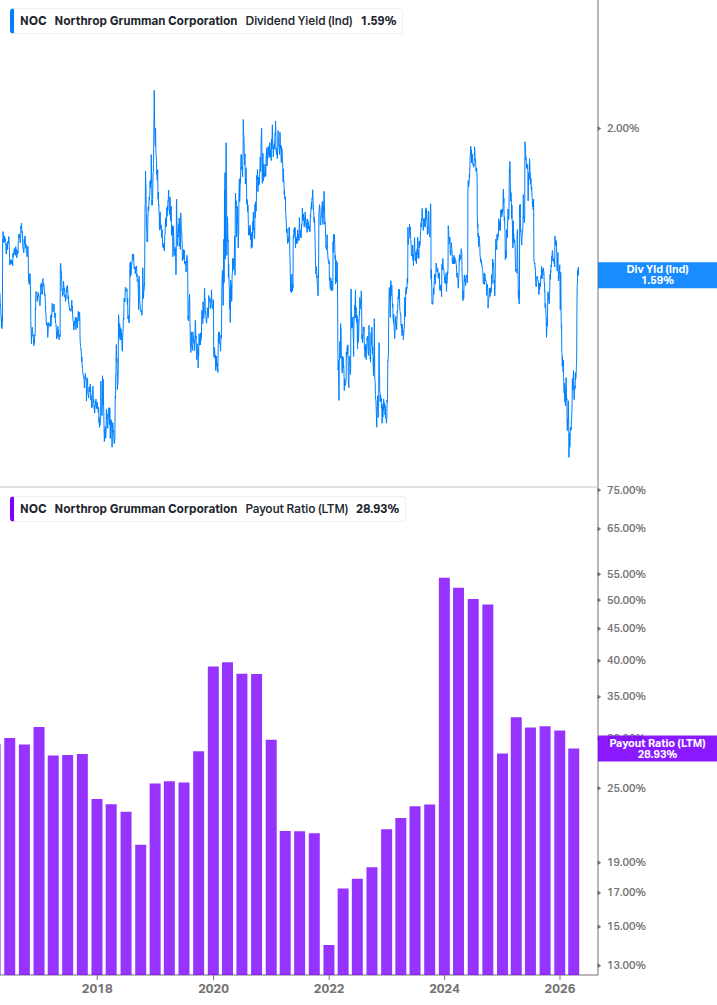Click the 15.00% axis label
This screenshot has width=717, height=1005.
tap(626, 927)
